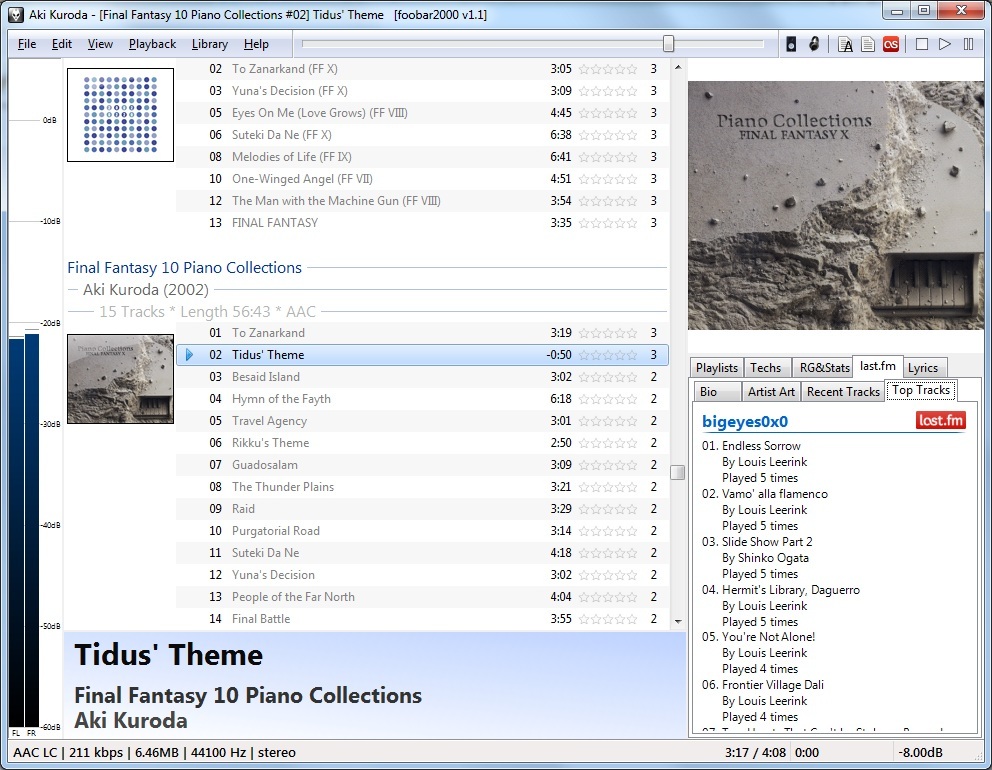Stop playback with the square Stop button
Image resolution: width=992 pixels, height=770 pixels.
click(x=922, y=44)
